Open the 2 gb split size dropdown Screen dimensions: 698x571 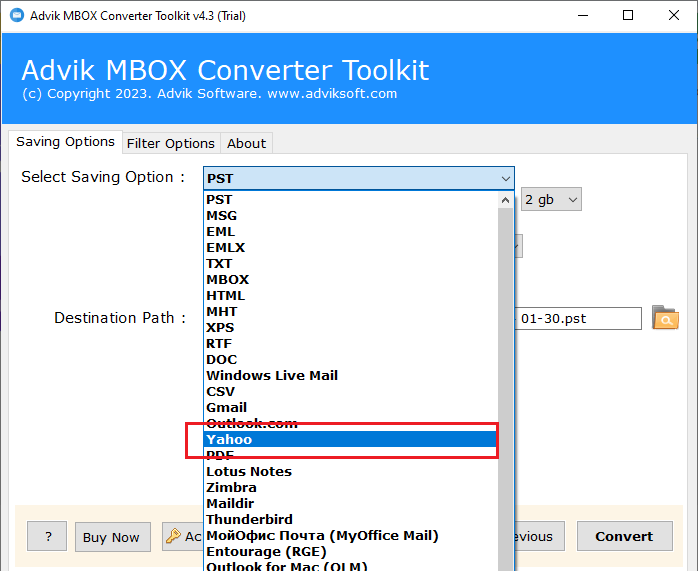point(551,200)
